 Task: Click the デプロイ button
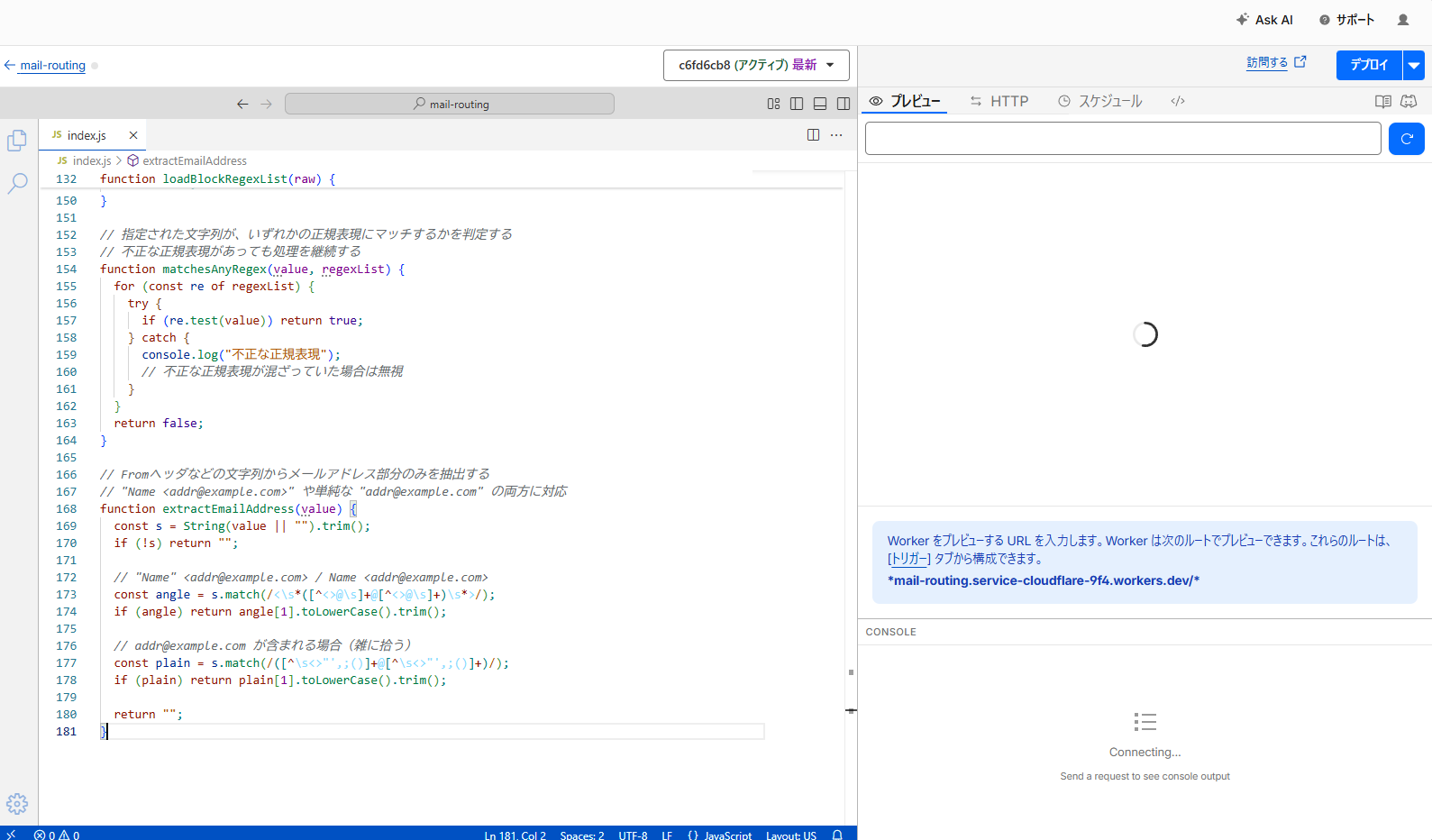(x=1369, y=65)
